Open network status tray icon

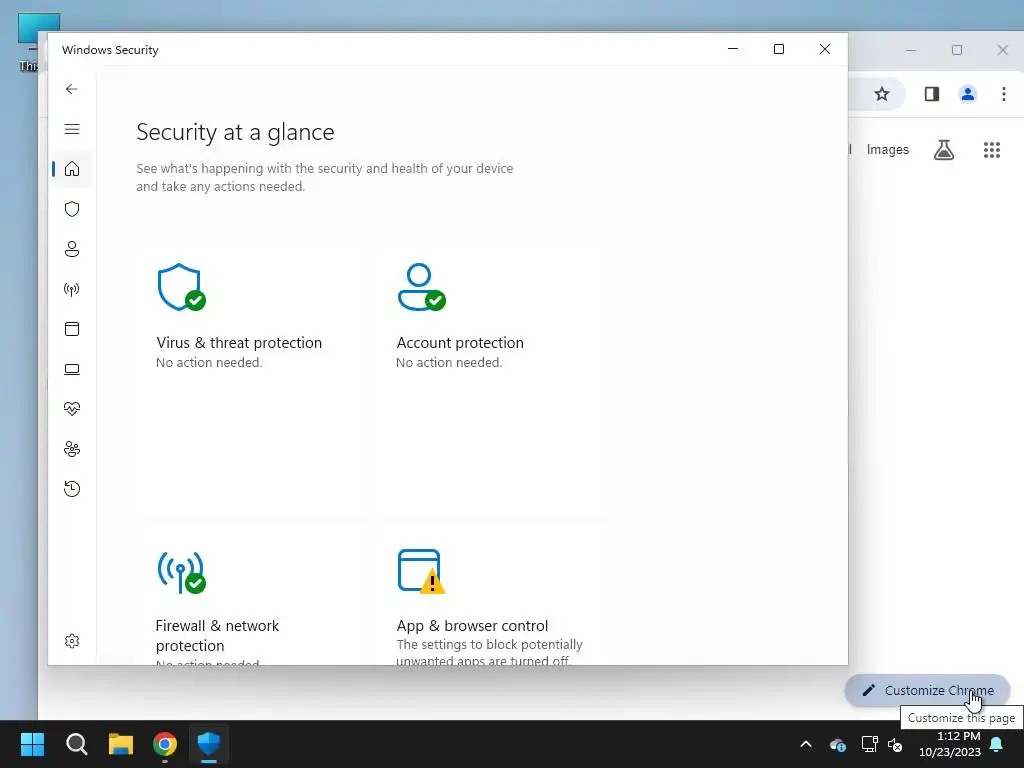[869, 744]
